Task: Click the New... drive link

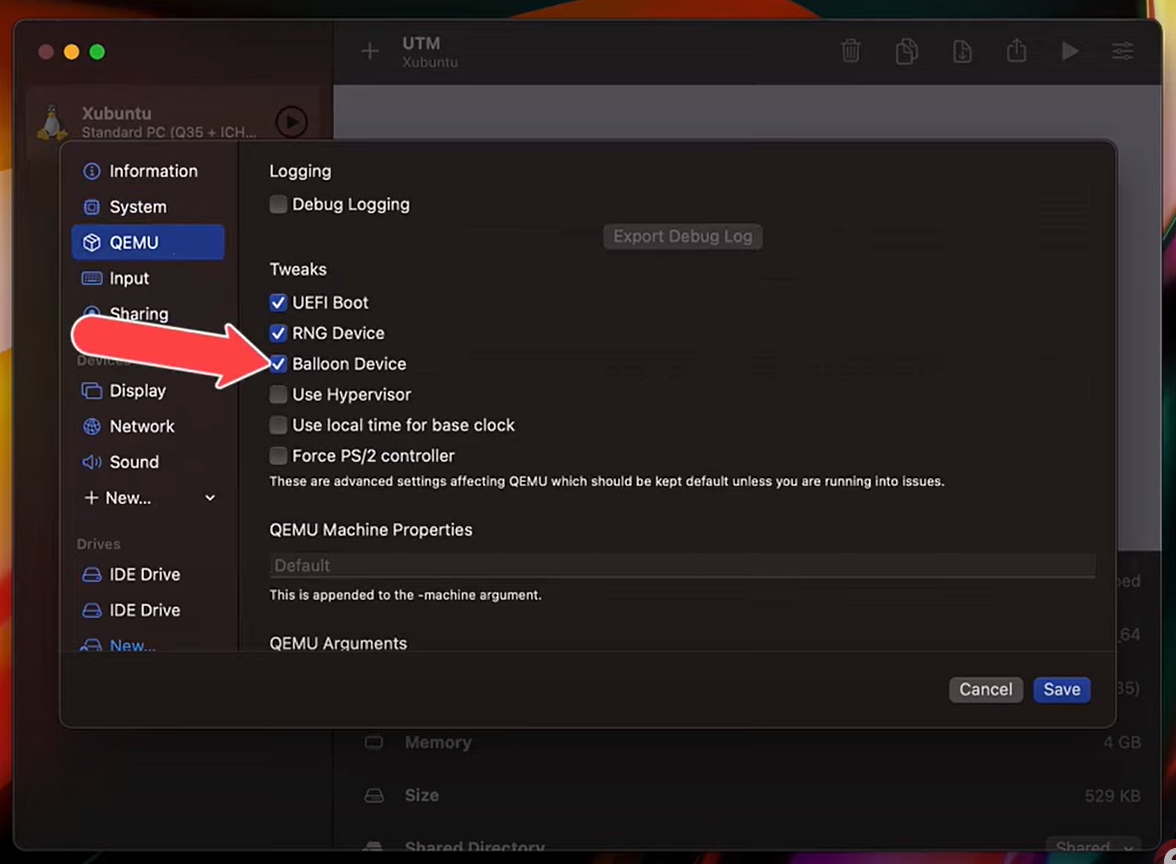Action: 133,644
